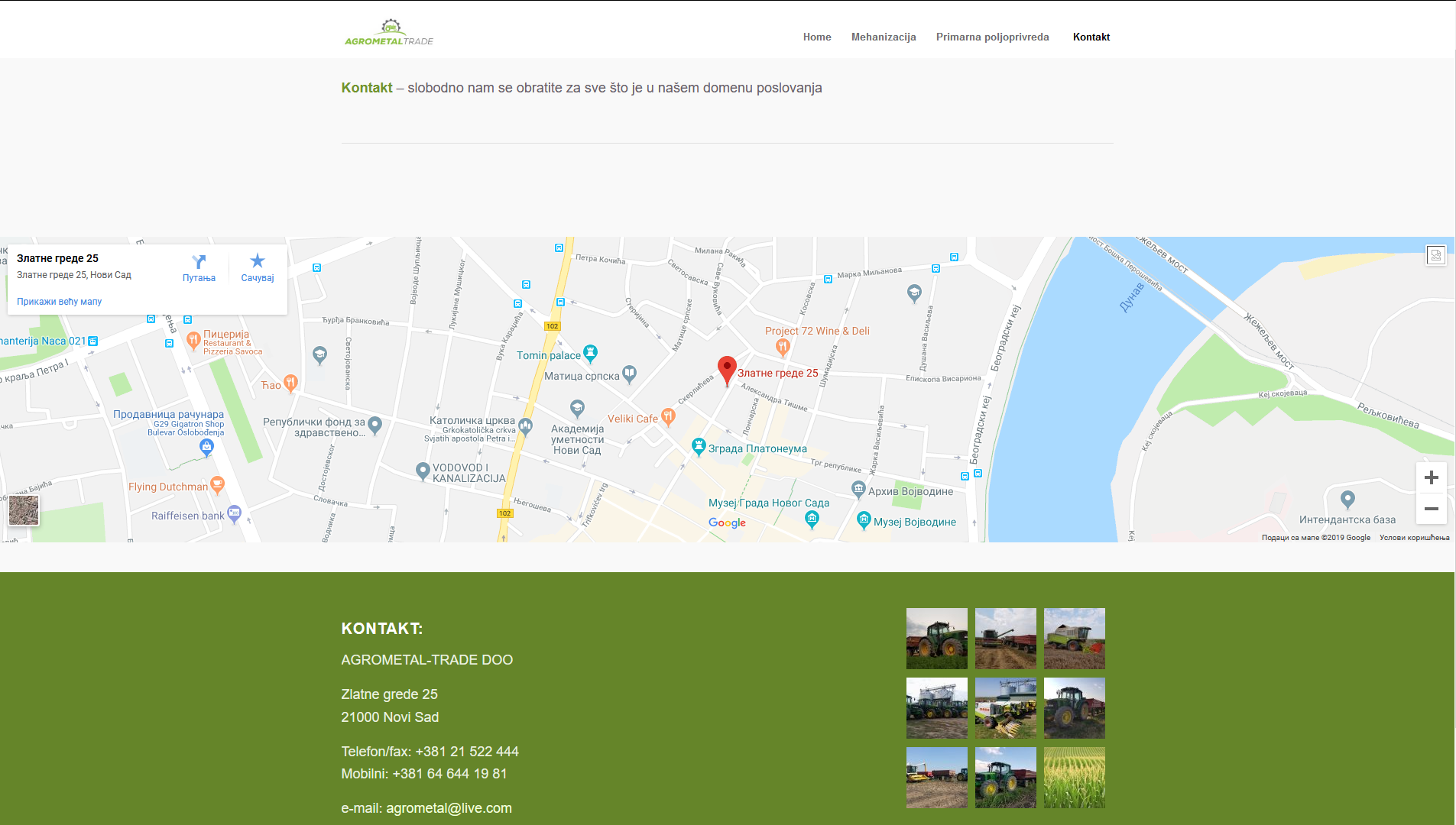This screenshot has height=825, width=1456.
Task: Open Primarna poljoprivreda menu item
Action: point(992,37)
